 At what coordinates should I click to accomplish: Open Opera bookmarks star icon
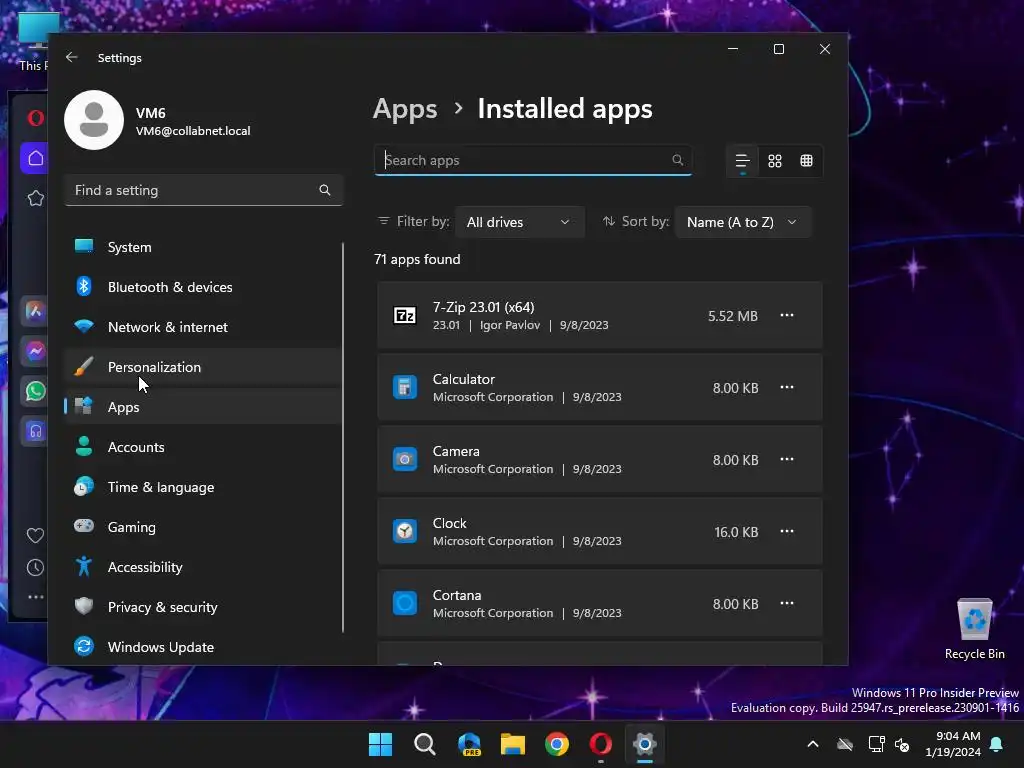pyautogui.click(x=35, y=198)
